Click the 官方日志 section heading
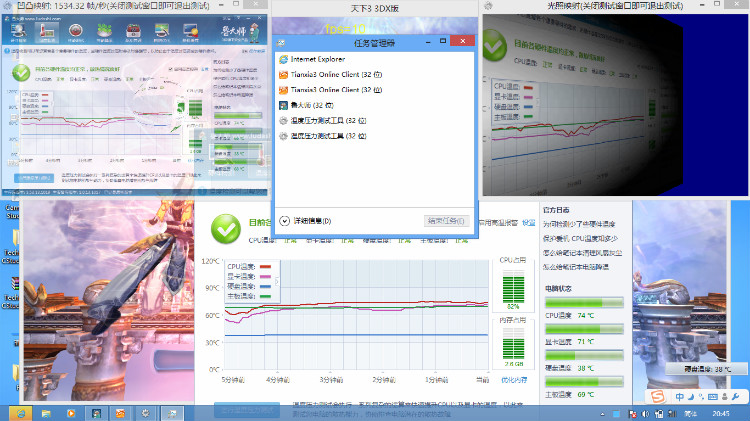 pyautogui.click(x=556, y=210)
